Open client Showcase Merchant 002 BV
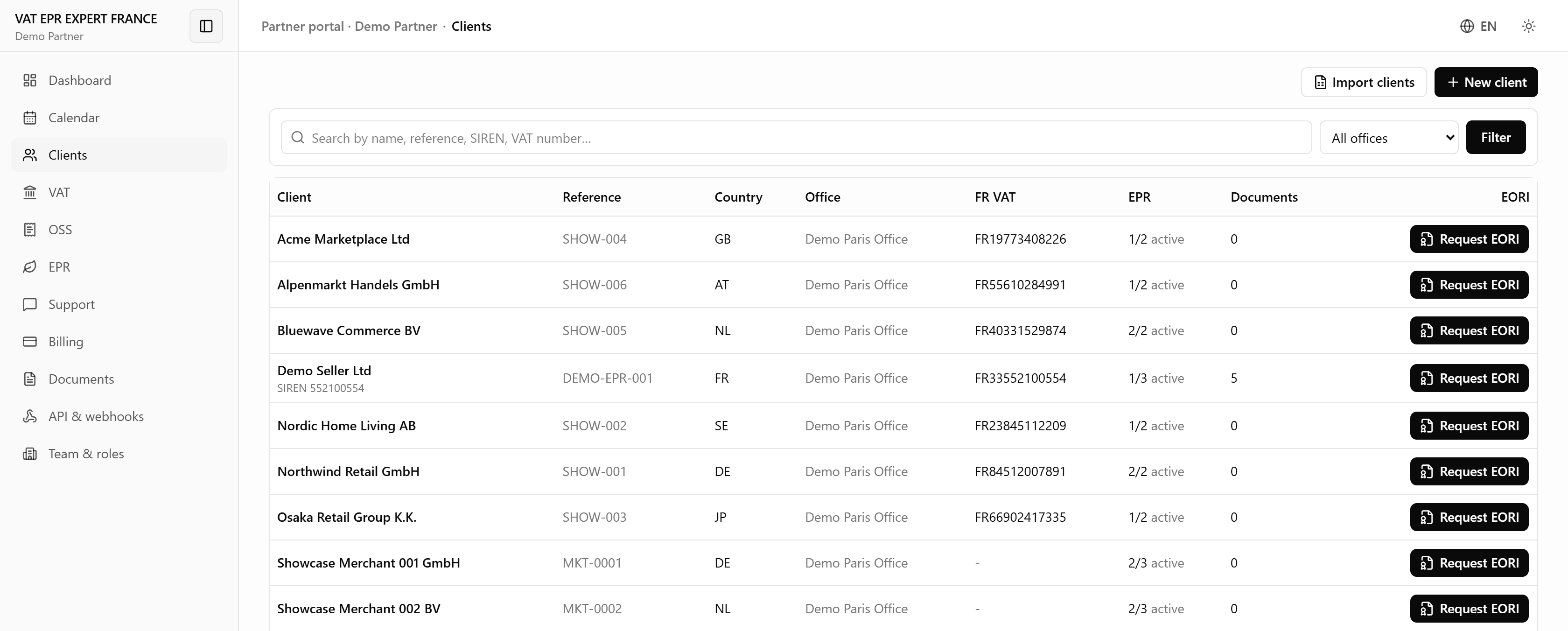Screen dimensions: 1568x631 (x=358, y=609)
